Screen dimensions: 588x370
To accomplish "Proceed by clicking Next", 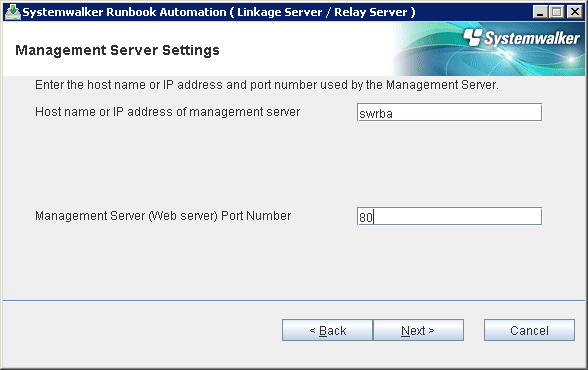I will 418,330.
